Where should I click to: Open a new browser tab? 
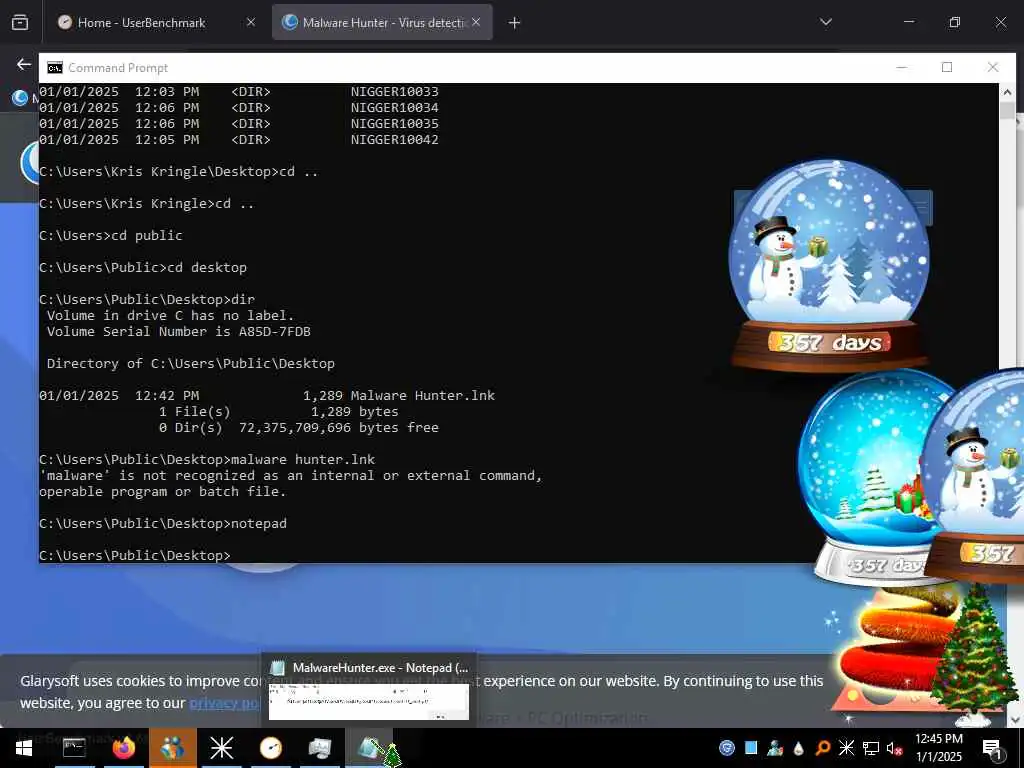515,23
